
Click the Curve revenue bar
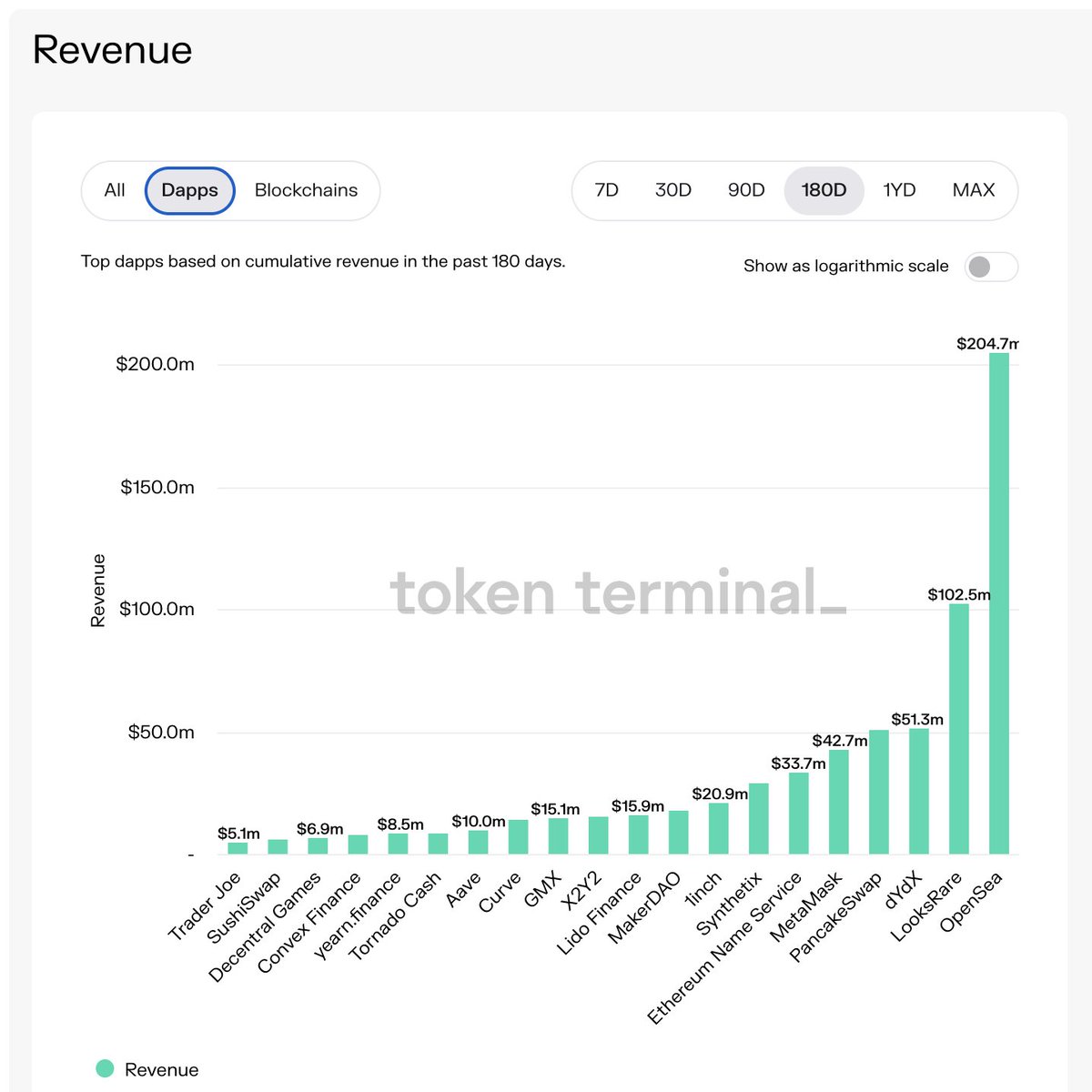pyautogui.click(x=519, y=837)
